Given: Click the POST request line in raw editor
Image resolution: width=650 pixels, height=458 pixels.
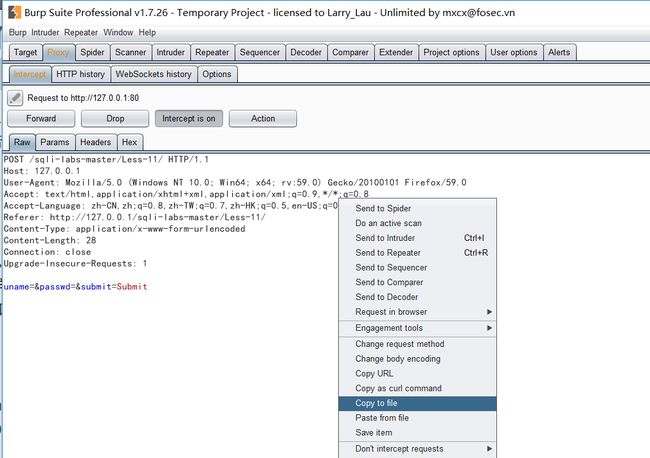Looking at the screenshot, I should point(106,160).
